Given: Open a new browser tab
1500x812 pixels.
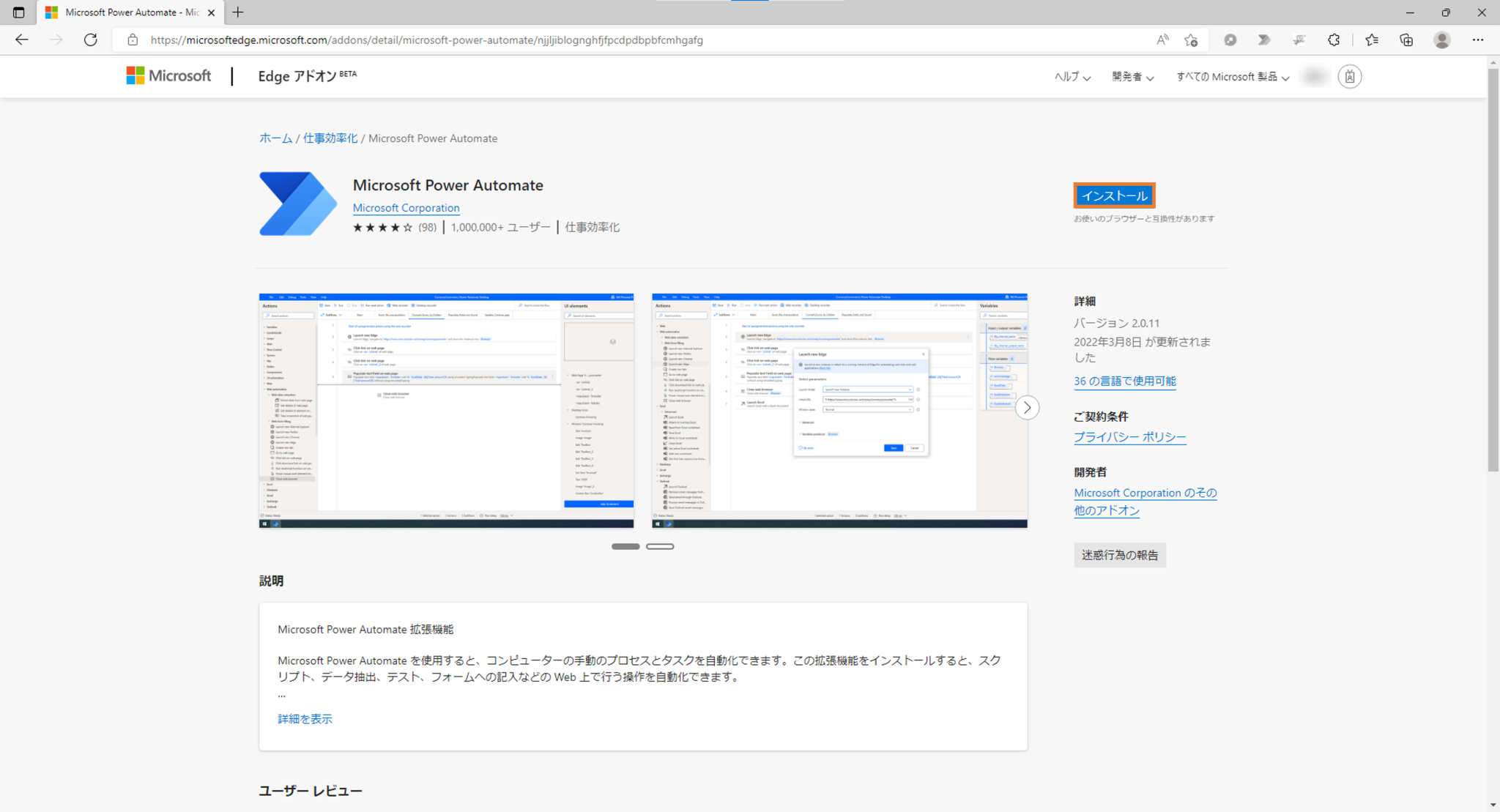Looking at the screenshot, I should (238, 12).
